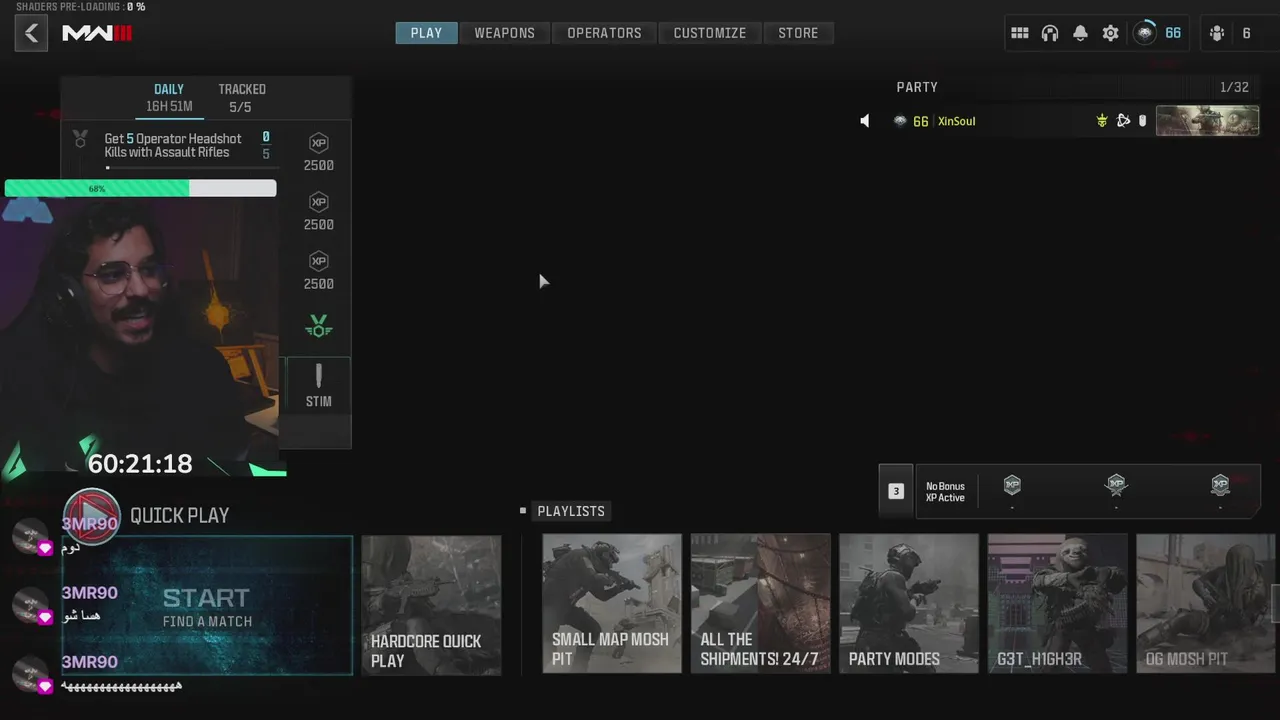Viewport: 1280px width, 720px height.
Task: Click the Operator Headshot Kills challenge text
Action: pyautogui.click(x=173, y=145)
